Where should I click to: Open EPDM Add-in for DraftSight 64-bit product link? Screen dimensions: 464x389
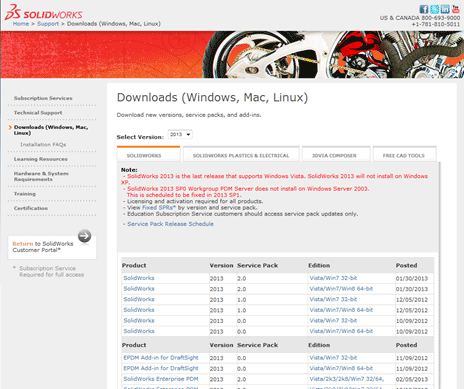tap(161, 368)
